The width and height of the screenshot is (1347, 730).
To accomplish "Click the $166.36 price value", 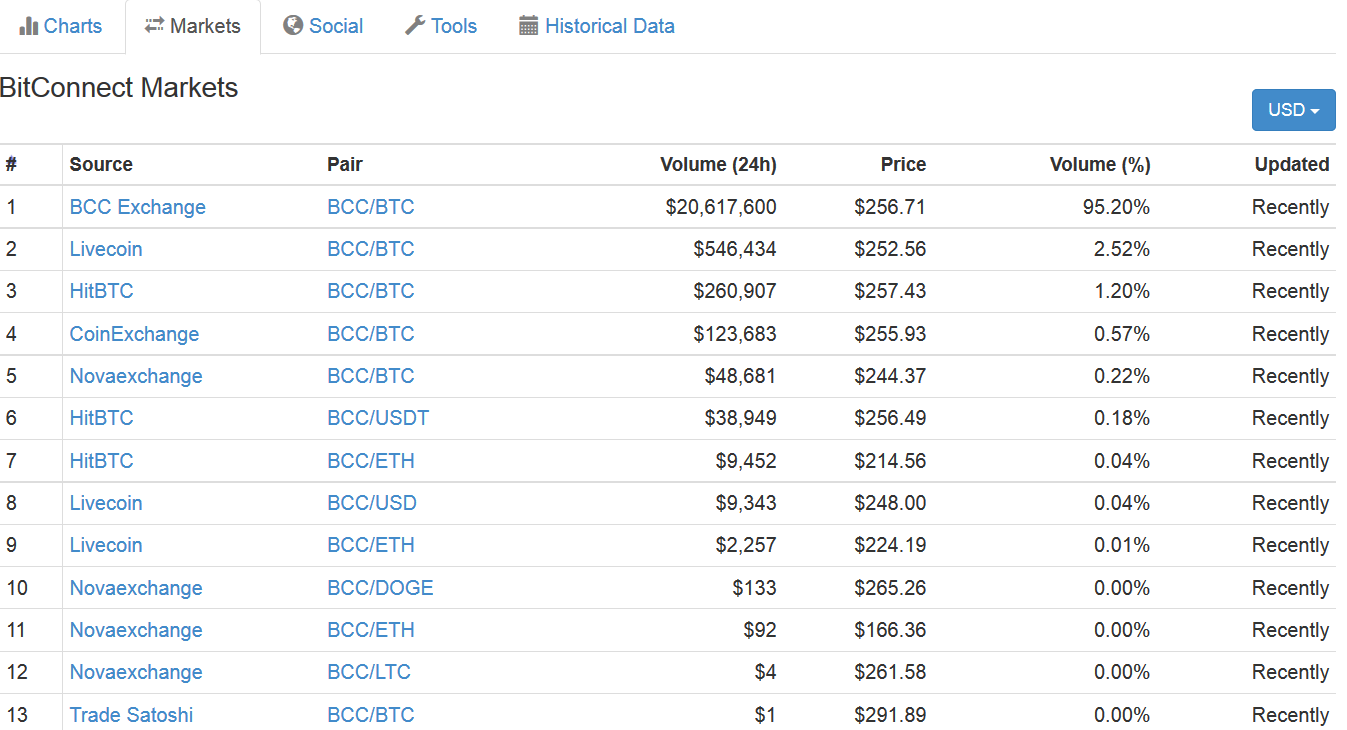I will tap(890, 630).
